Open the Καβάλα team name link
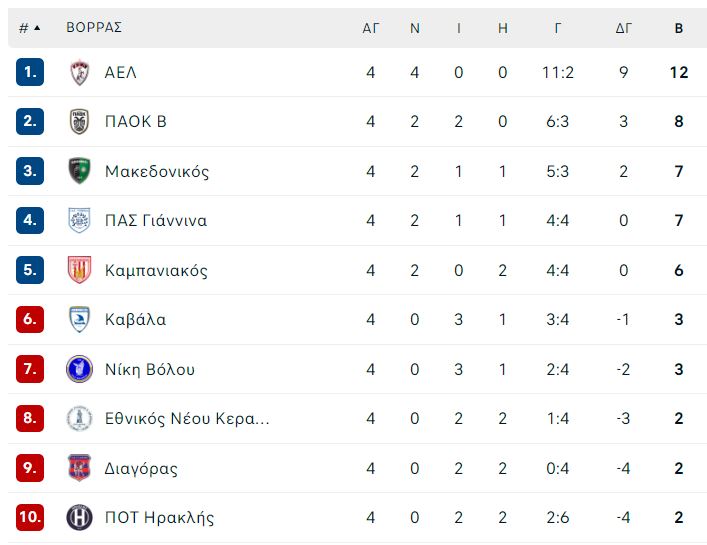 click(x=135, y=319)
